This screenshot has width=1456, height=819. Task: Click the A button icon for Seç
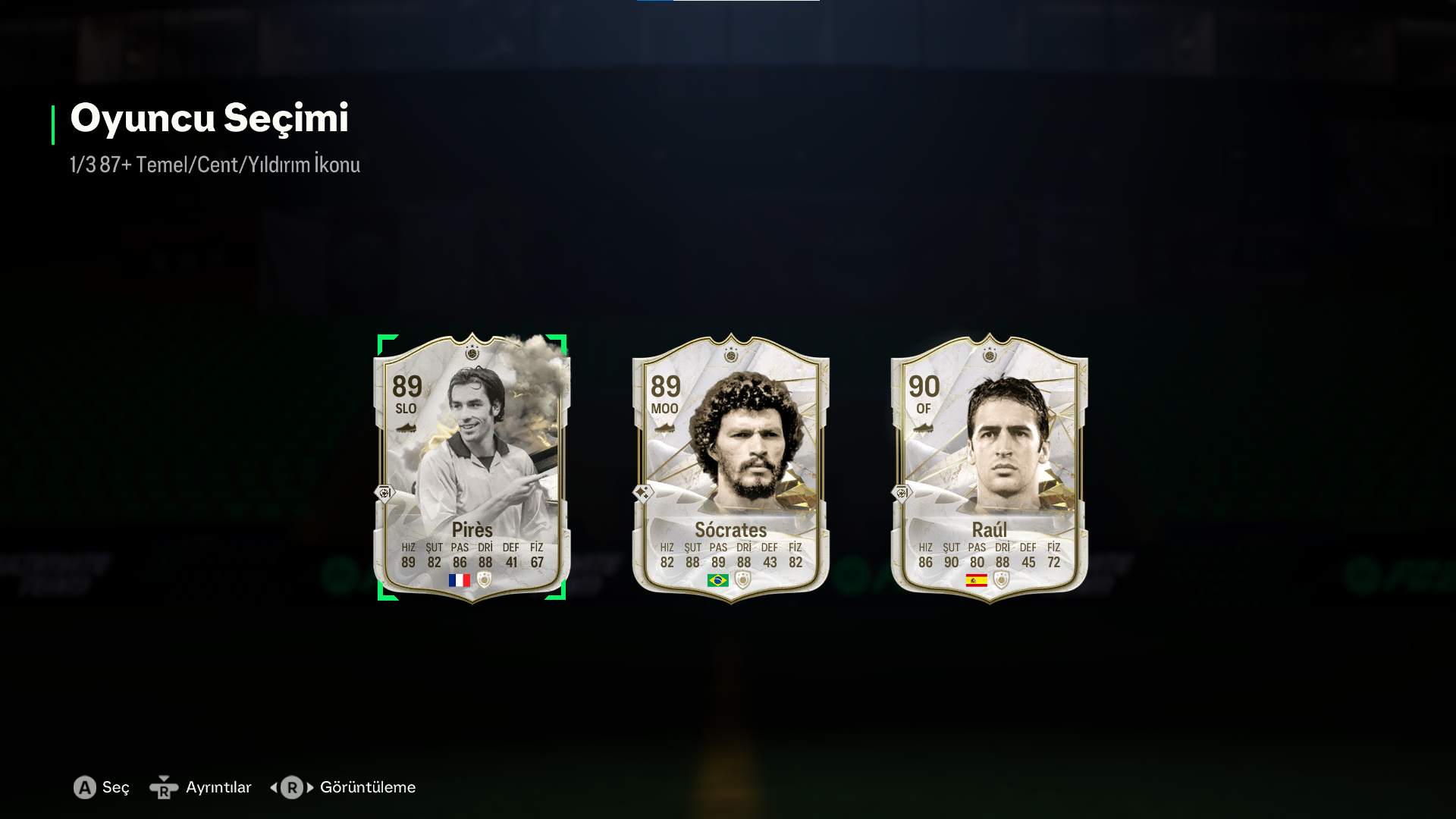[x=85, y=787]
